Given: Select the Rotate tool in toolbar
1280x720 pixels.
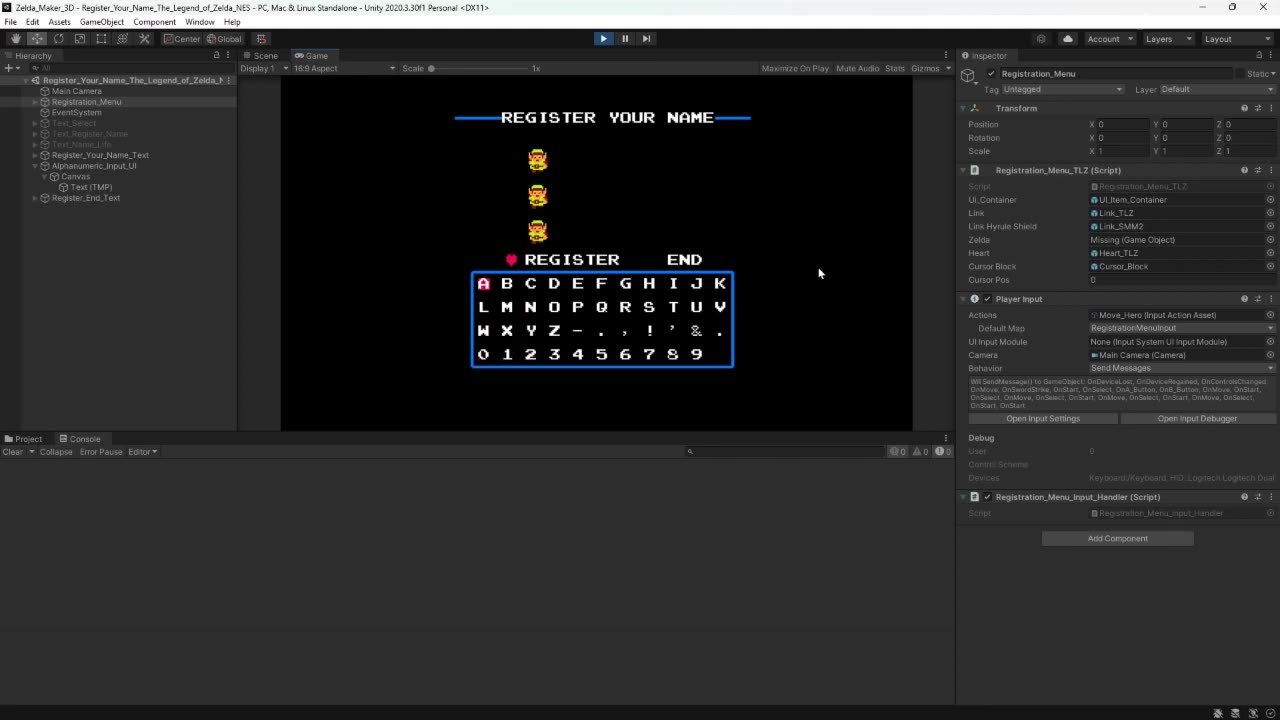Looking at the screenshot, I should coord(58,39).
